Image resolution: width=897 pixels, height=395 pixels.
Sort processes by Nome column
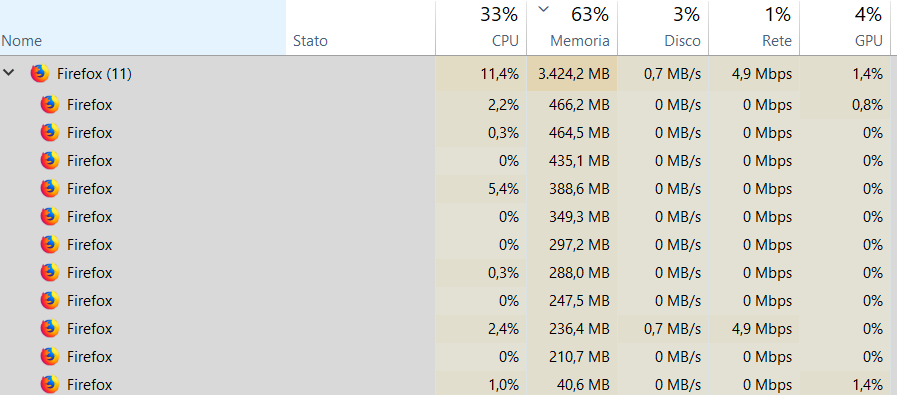coord(143,27)
